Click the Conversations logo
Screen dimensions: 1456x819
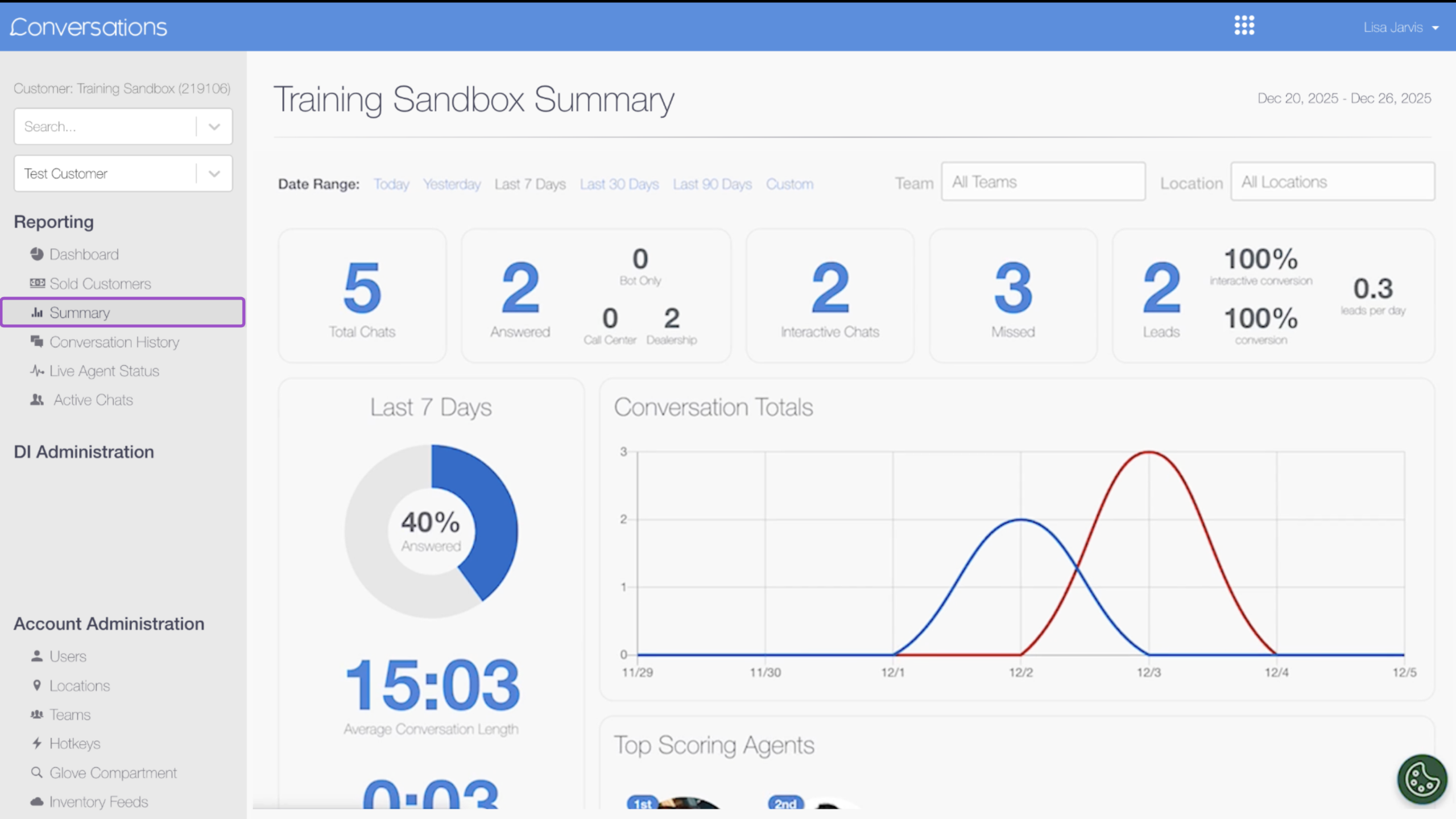point(89,27)
